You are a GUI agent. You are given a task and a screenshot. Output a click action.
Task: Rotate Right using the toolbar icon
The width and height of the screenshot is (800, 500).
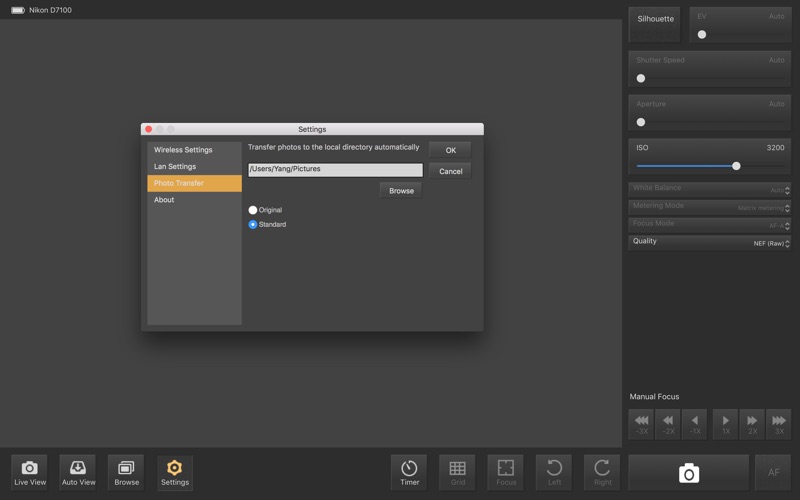(x=602, y=472)
